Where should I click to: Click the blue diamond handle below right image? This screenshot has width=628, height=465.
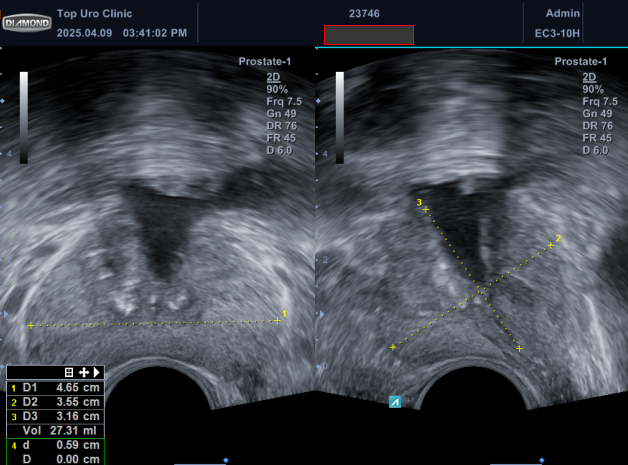pos(542,461)
